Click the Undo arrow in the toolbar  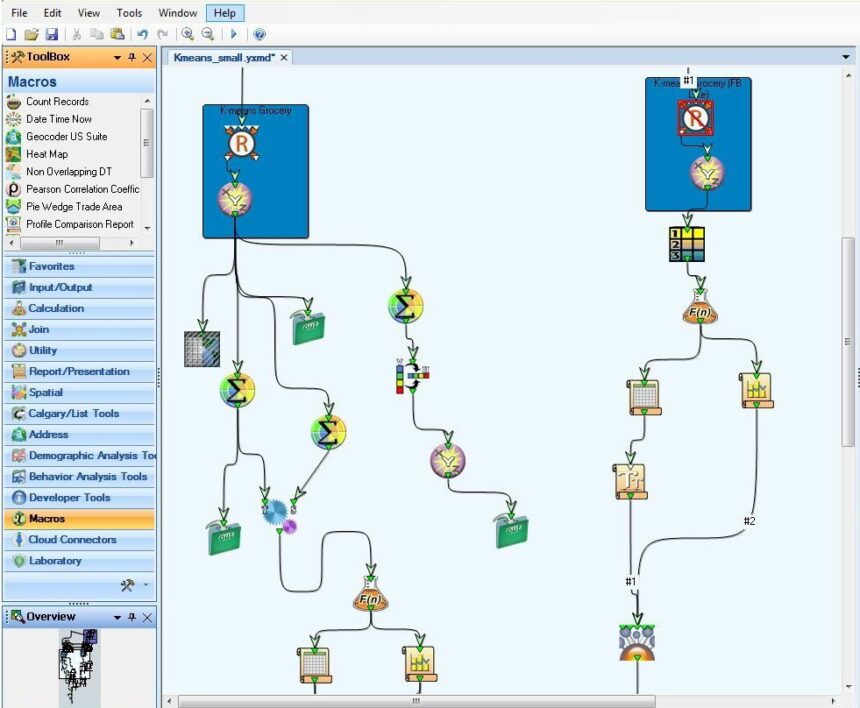pyautogui.click(x=143, y=34)
